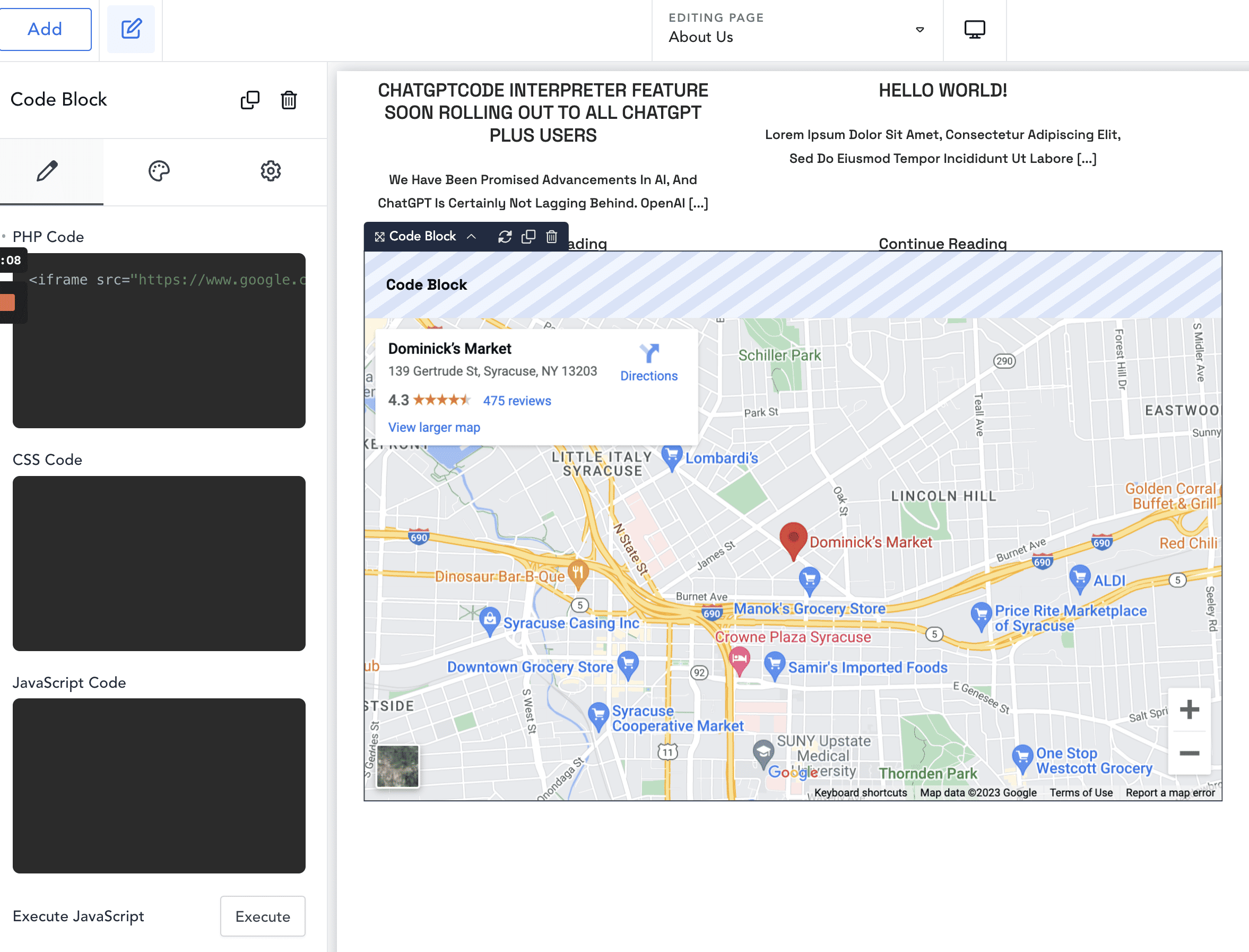This screenshot has height=952, width=1249.
Task: Click the ALDI store marker
Action: tap(1080, 578)
